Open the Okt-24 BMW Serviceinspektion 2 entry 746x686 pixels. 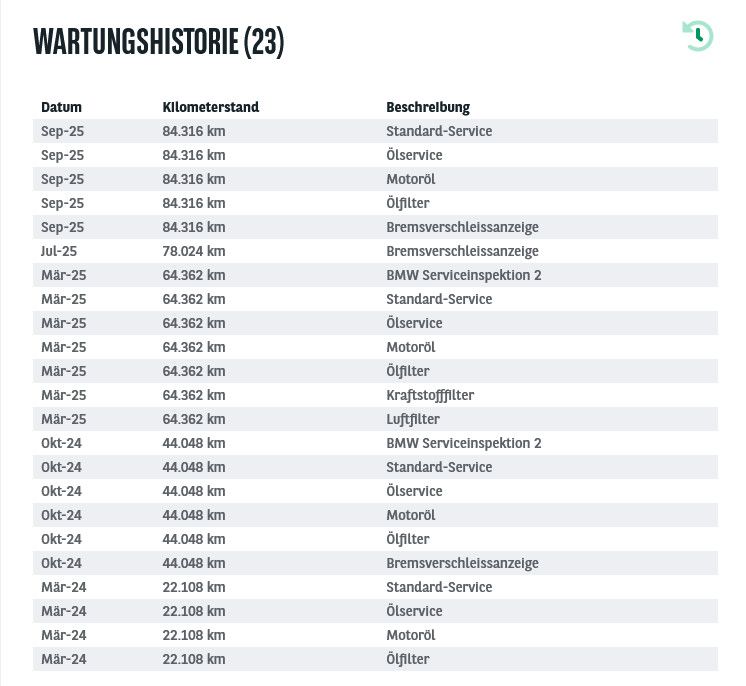(x=463, y=443)
